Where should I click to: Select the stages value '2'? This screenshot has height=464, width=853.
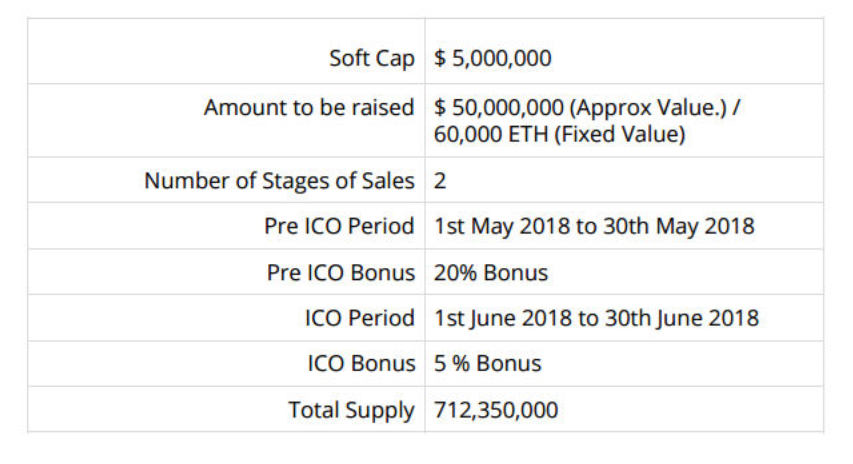click(440, 181)
